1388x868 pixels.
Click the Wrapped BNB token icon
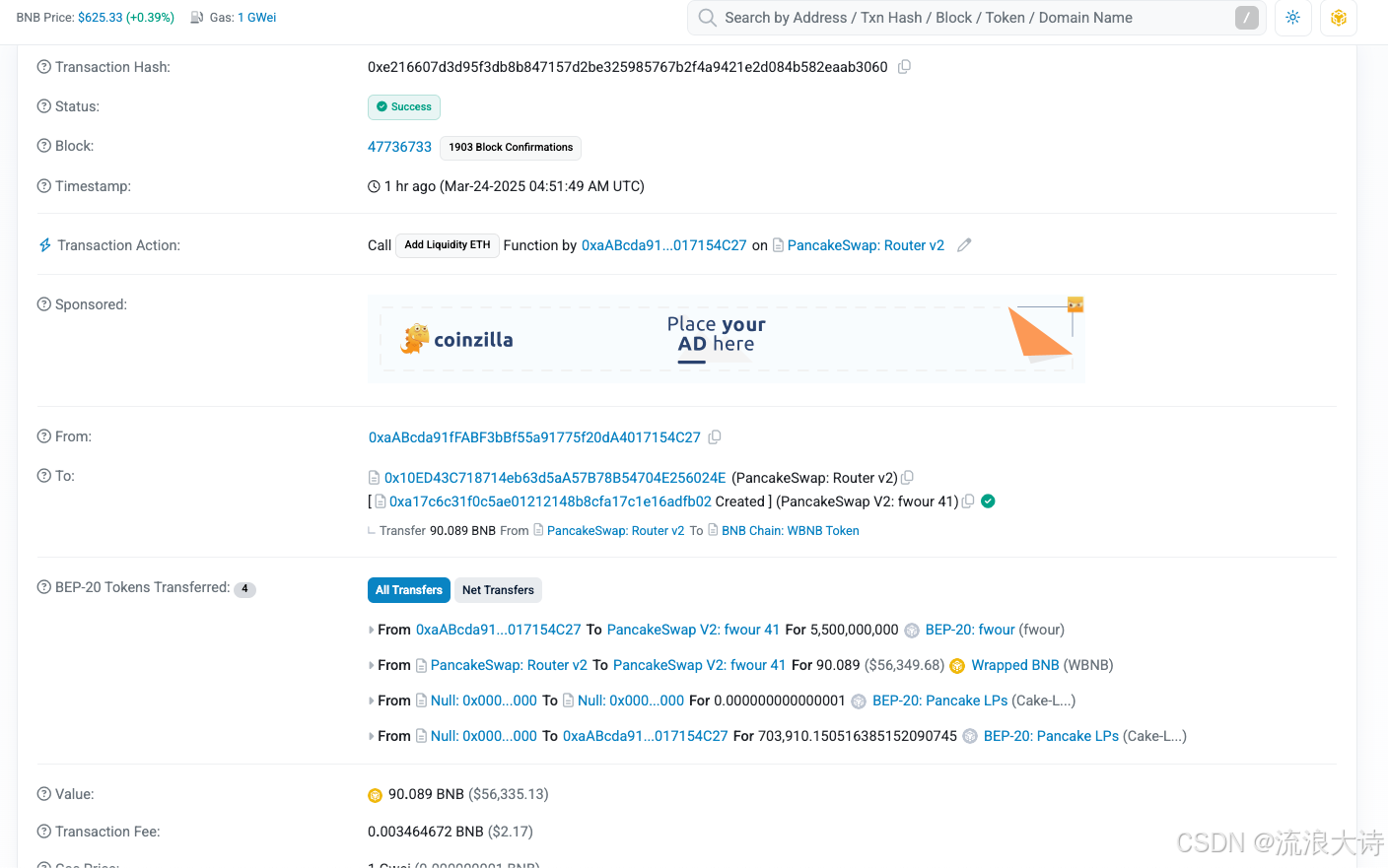coord(957,666)
